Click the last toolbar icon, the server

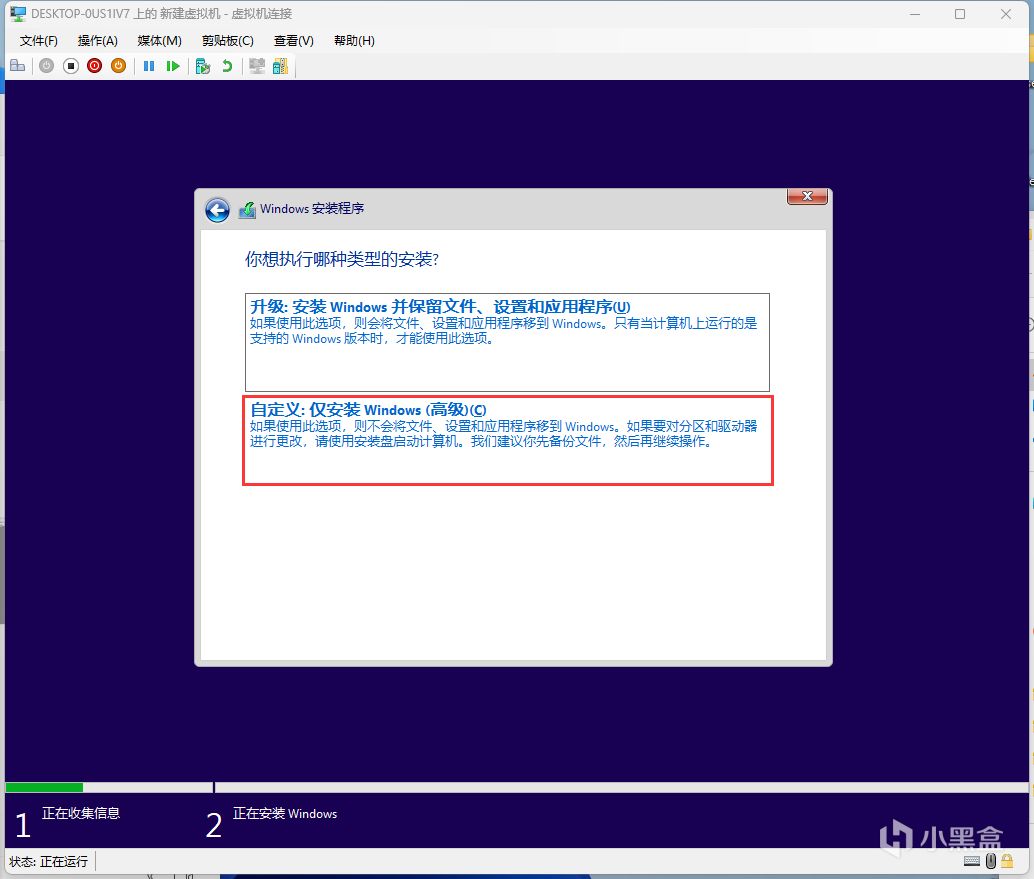(x=280, y=66)
